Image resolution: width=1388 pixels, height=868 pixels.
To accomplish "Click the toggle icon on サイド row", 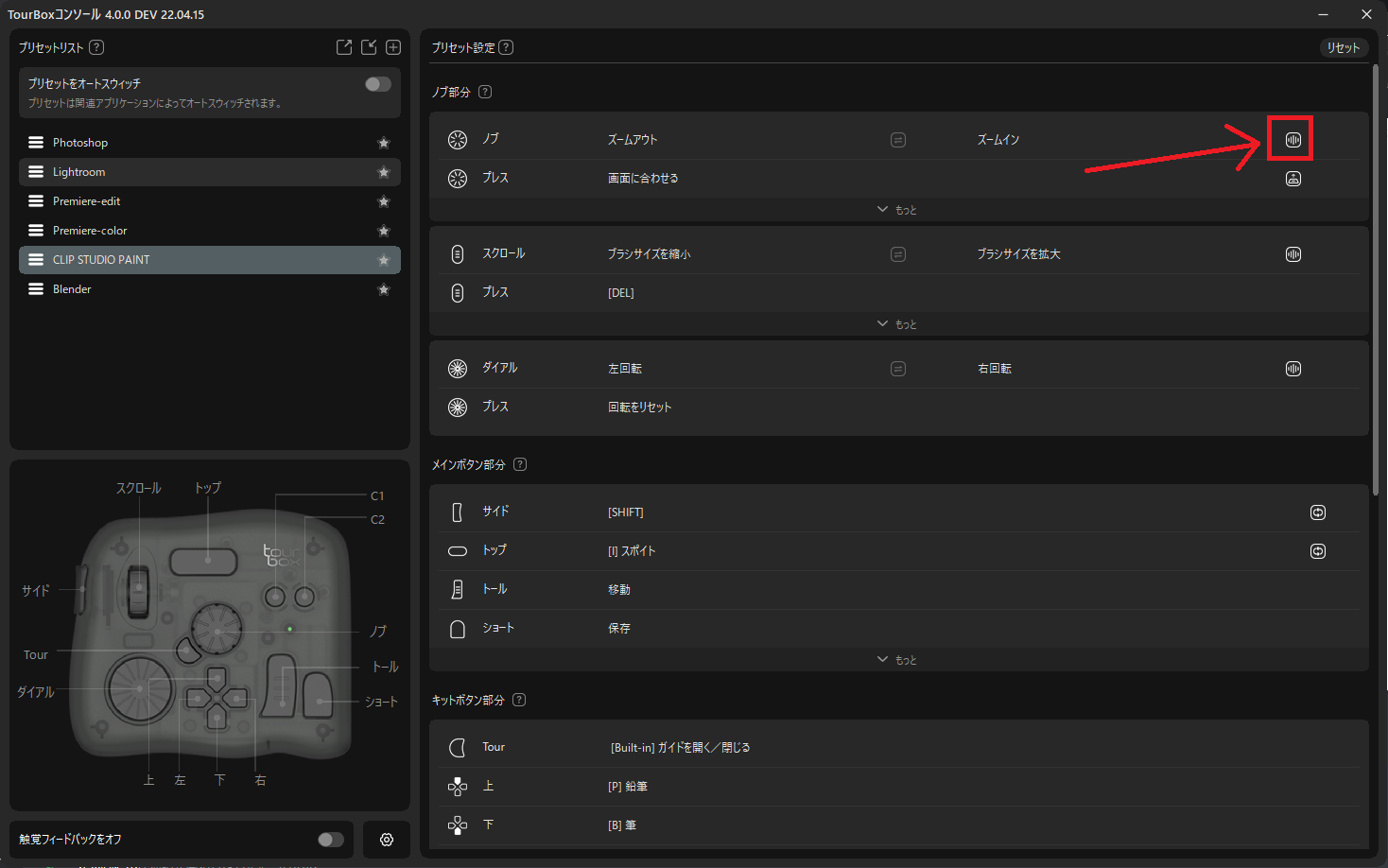I will (x=1317, y=512).
